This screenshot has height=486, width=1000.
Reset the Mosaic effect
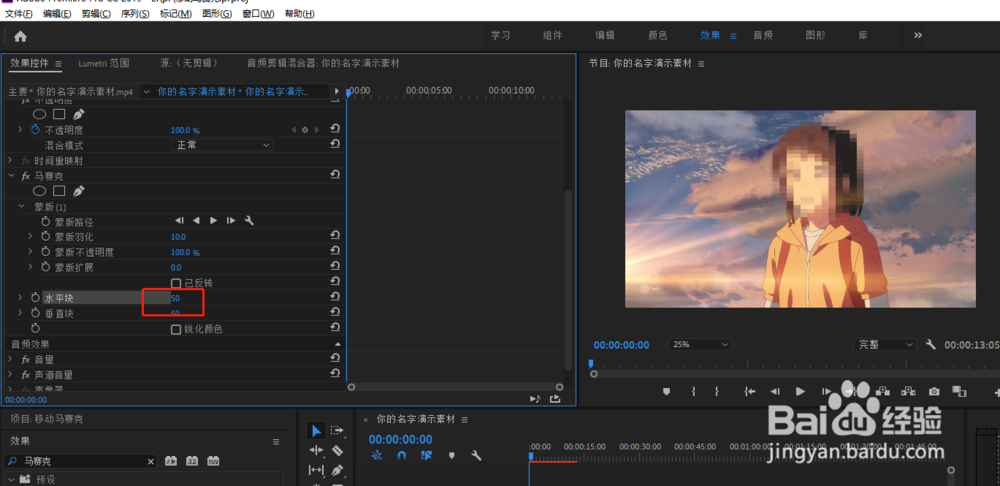coord(335,175)
